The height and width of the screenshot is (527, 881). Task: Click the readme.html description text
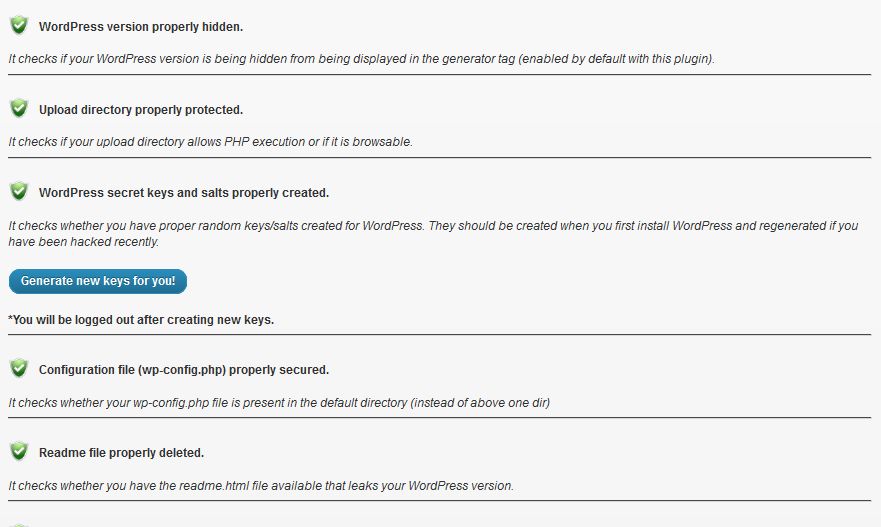coord(261,485)
